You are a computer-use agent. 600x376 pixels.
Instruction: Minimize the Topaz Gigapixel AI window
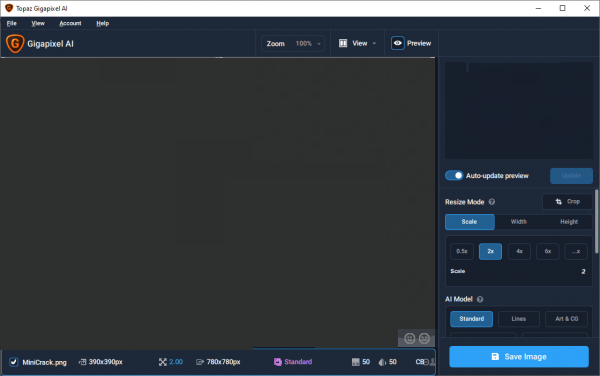click(x=538, y=8)
